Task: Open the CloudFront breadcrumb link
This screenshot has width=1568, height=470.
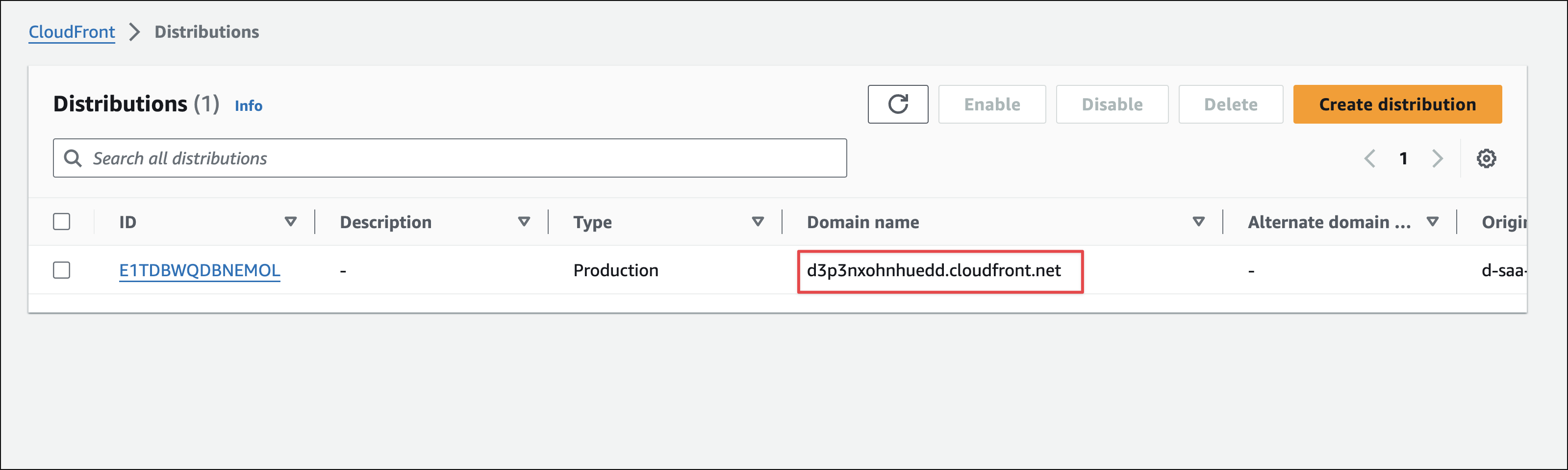Action: point(72,32)
